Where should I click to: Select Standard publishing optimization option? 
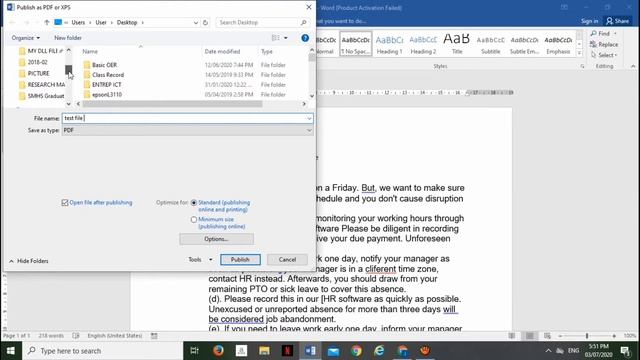tap(194, 203)
